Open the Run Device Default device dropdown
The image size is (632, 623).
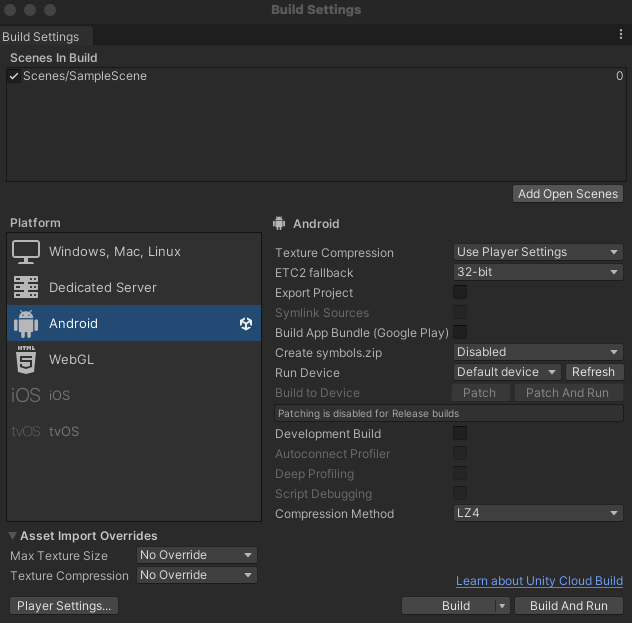click(507, 372)
